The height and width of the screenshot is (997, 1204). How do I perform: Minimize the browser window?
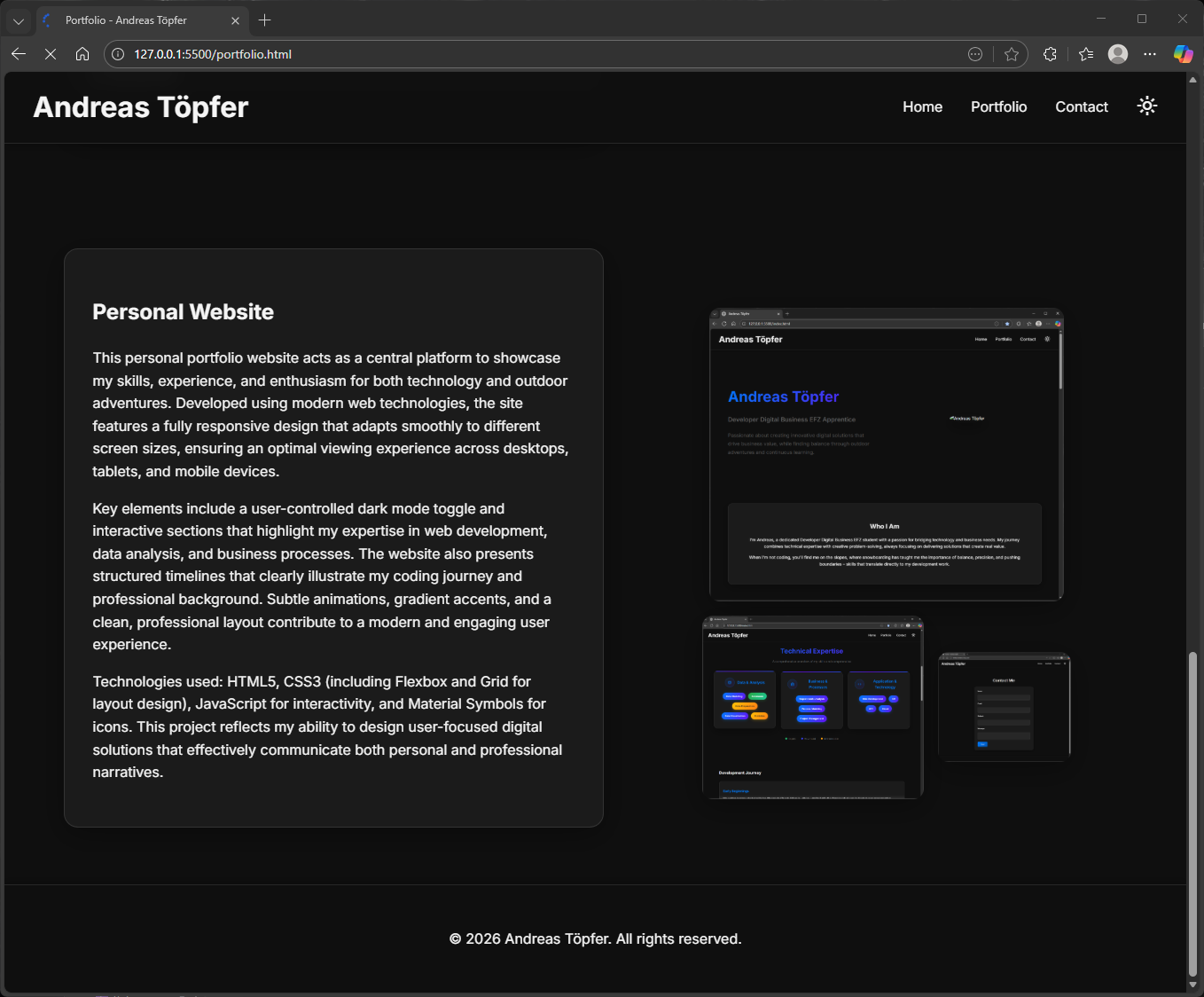coord(1101,19)
